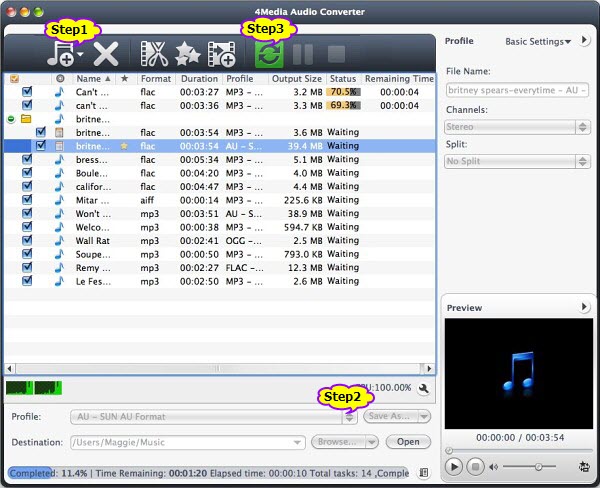This screenshot has width=600, height=488.
Task: Open the log icon in status bar
Action: [424, 473]
